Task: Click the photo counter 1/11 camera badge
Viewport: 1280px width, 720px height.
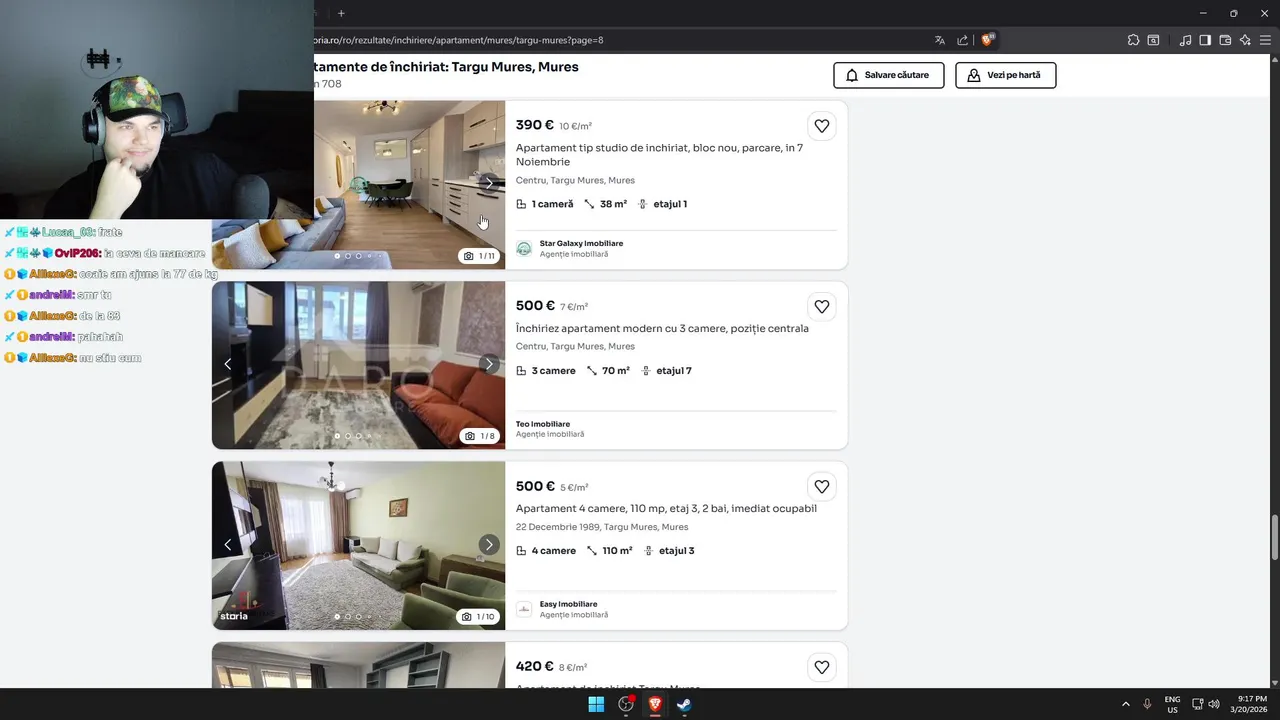Action: point(480,256)
